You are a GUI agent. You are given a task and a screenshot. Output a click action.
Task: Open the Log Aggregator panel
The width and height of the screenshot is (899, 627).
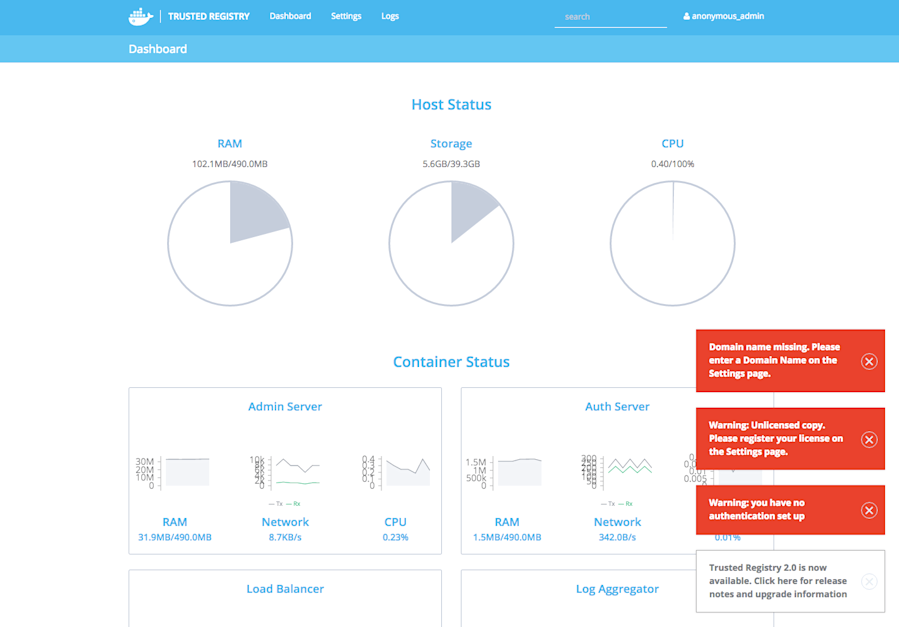617,589
